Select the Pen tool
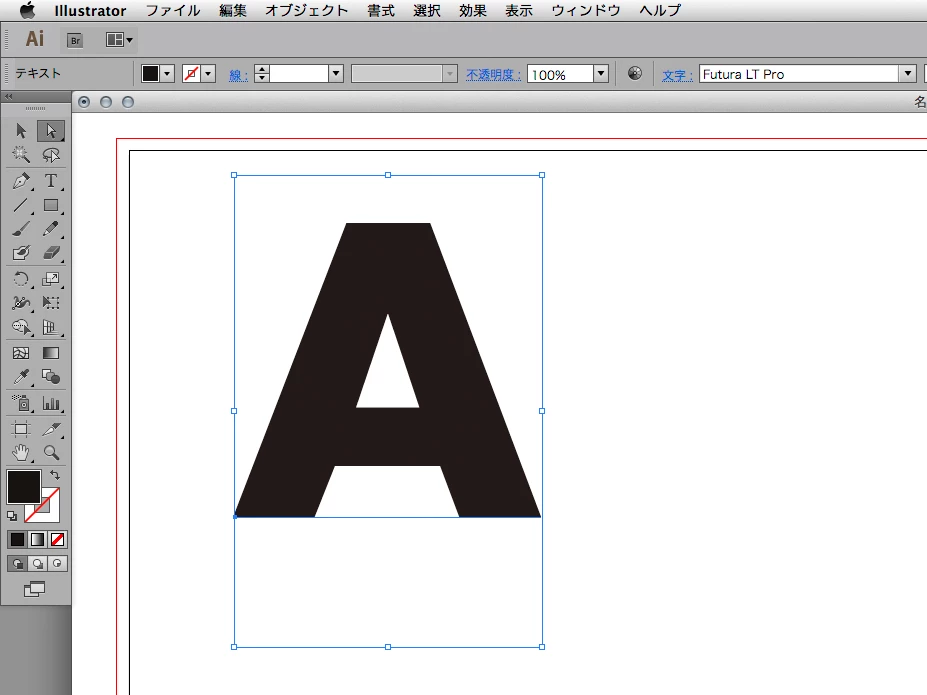 click(21, 181)
